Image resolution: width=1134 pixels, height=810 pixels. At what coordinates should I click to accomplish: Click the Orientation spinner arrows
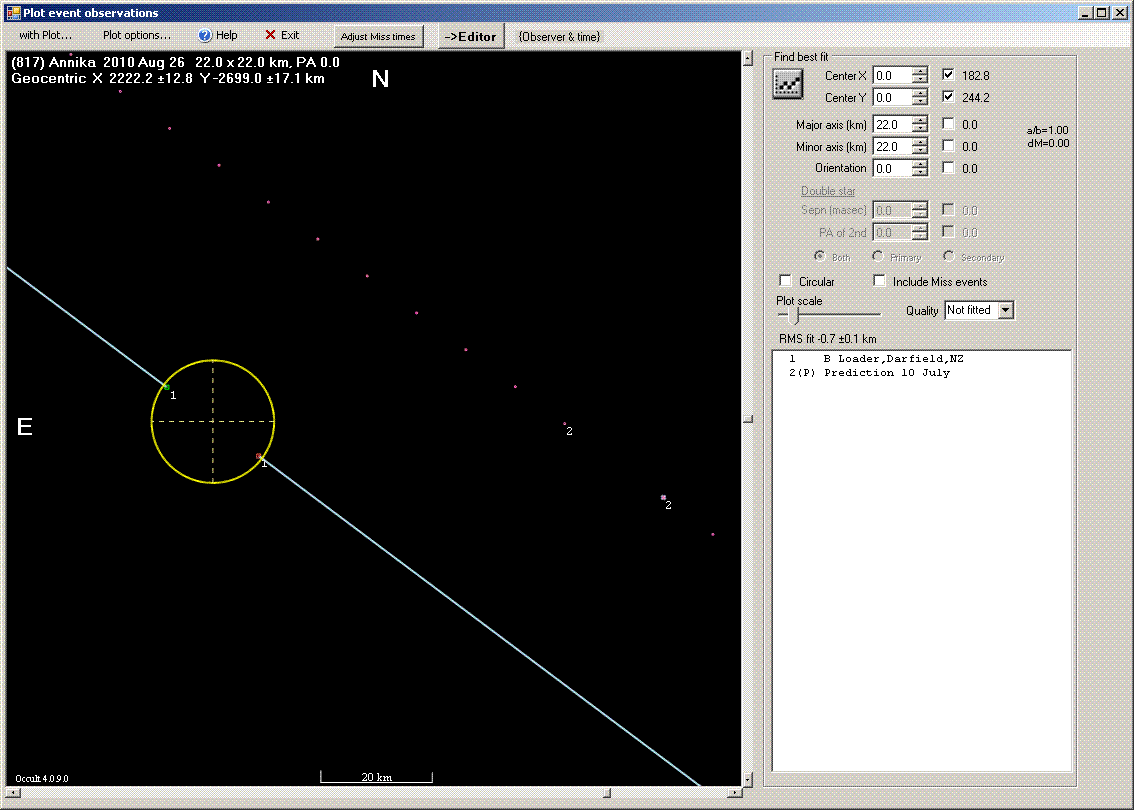click(919, 168)
